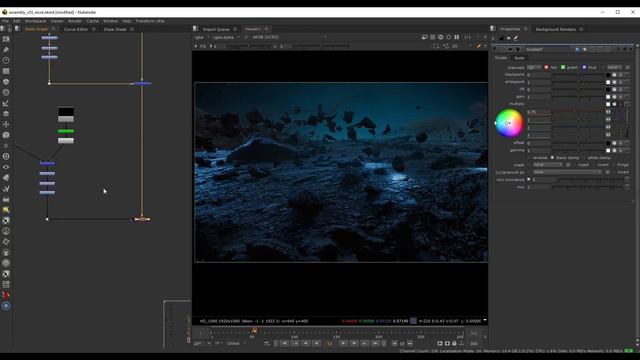Enable the fringe checkbox
Screen dimensions: 640x360
(614, 165)
